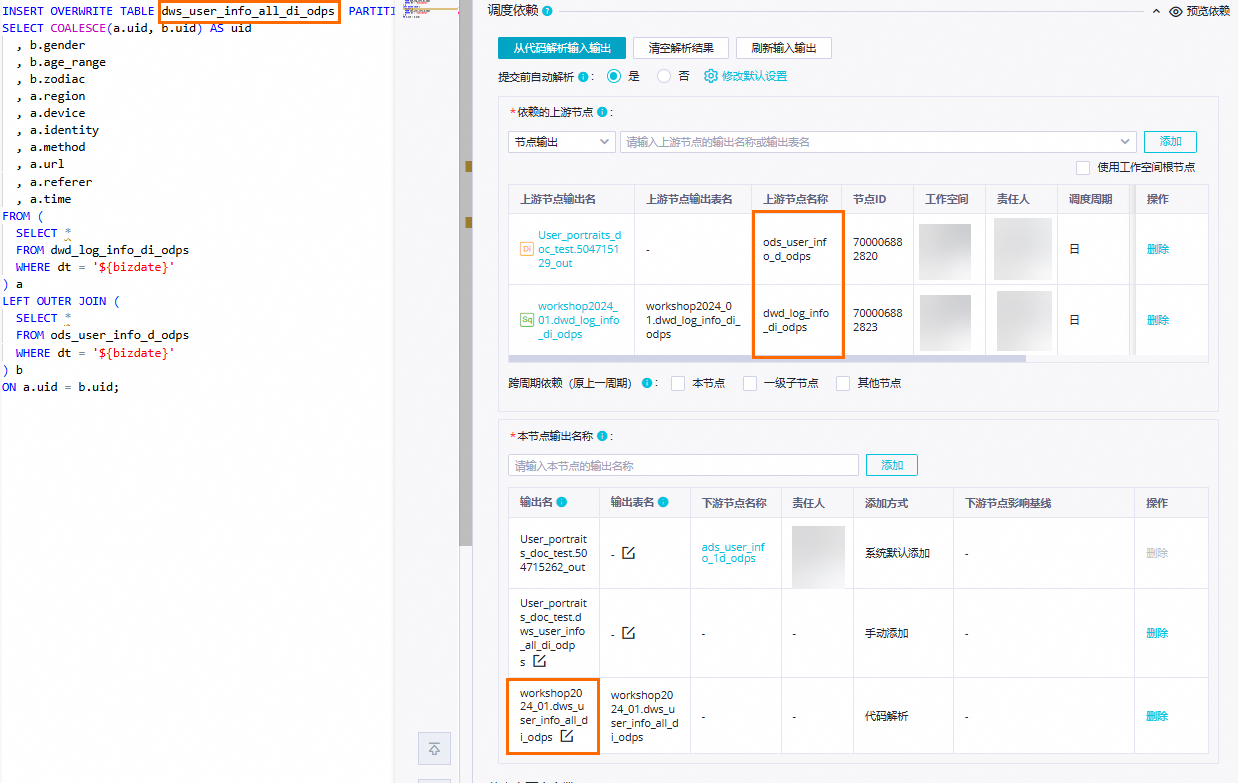Open 节点输出 type dropdown
The width and height of the screenshot is (1238, 783).
coord(561,142)
